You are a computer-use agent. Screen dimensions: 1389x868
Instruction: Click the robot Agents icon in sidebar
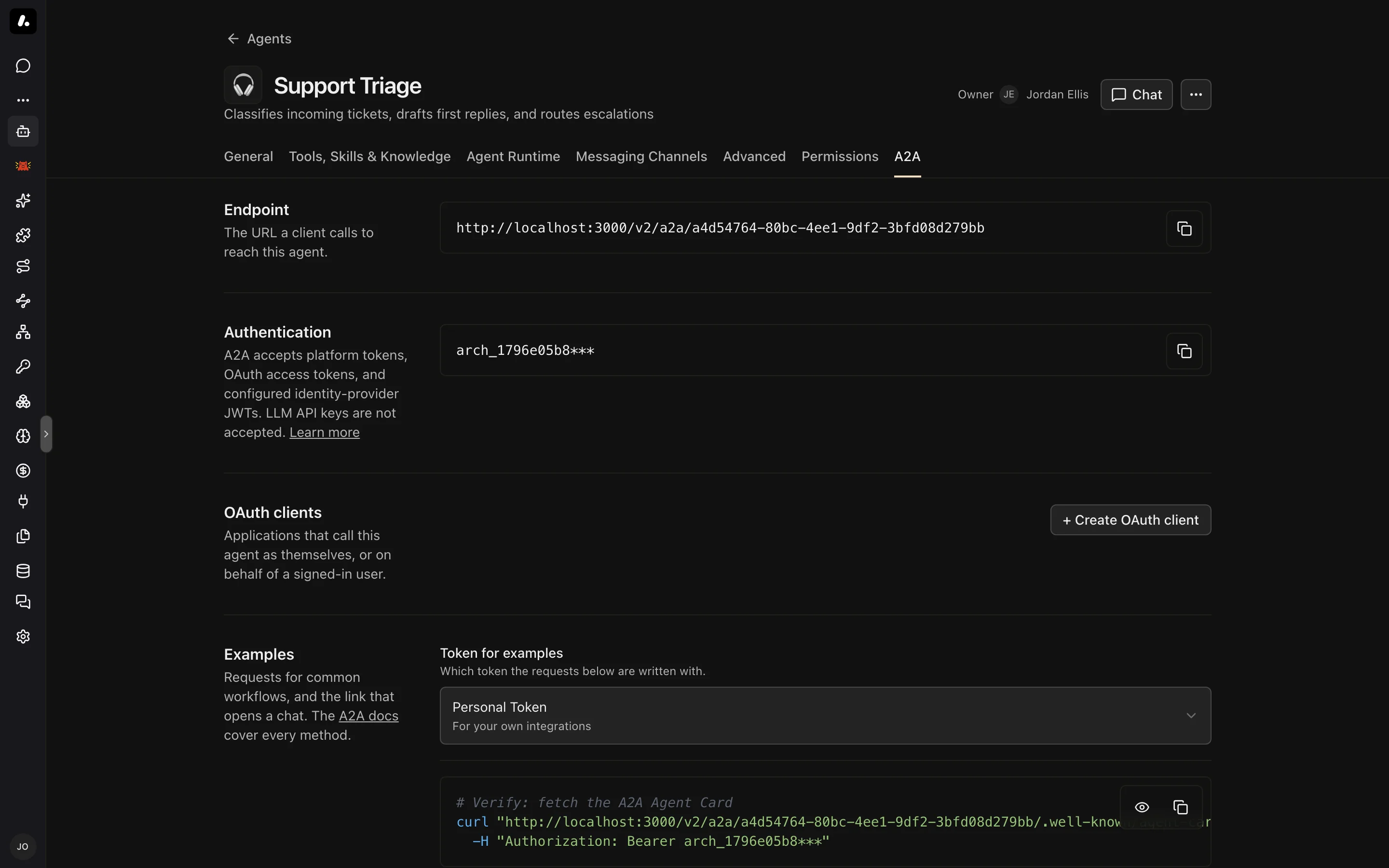pos(23,132)
